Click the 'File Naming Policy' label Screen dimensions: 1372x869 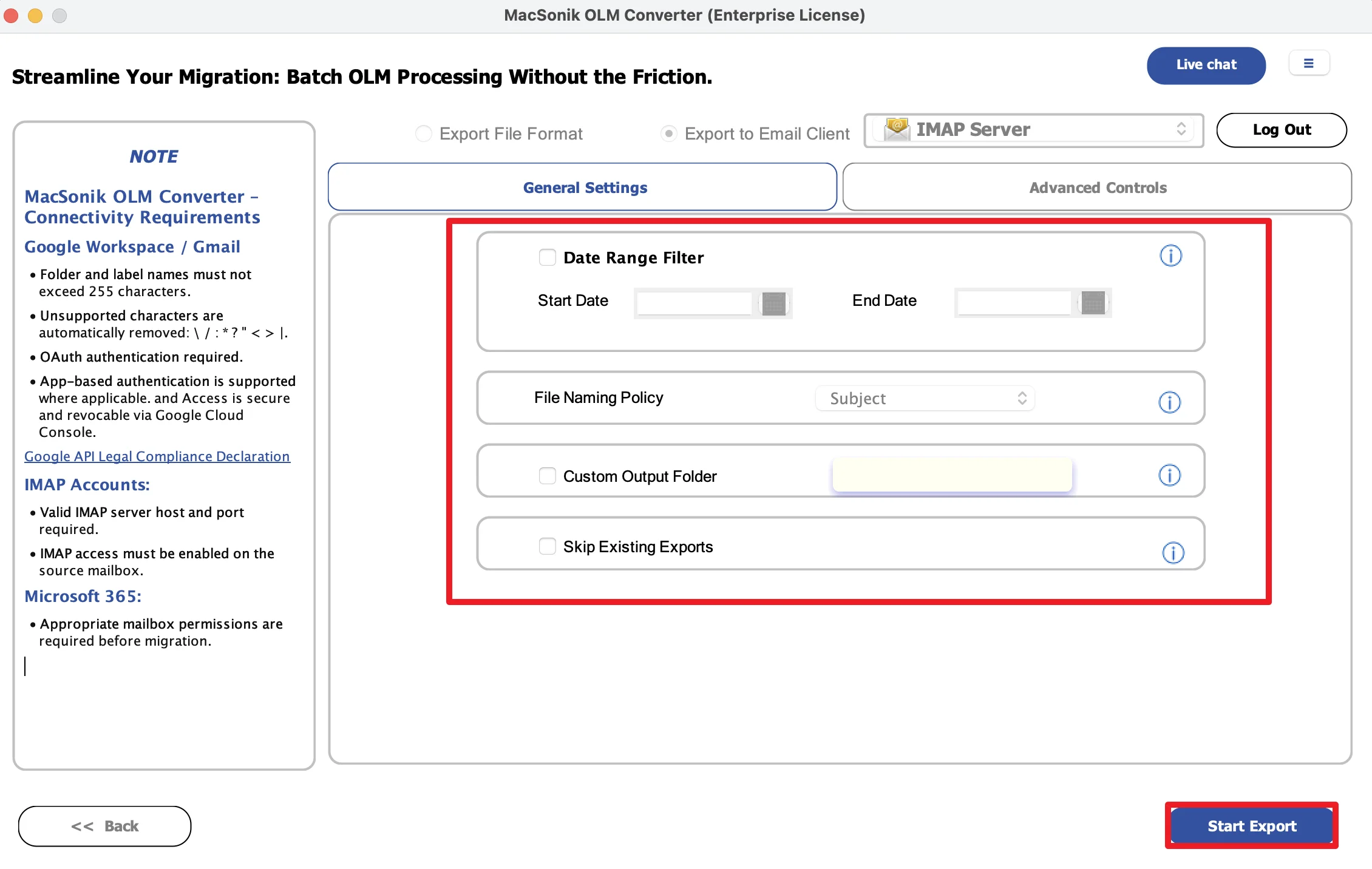599,397
